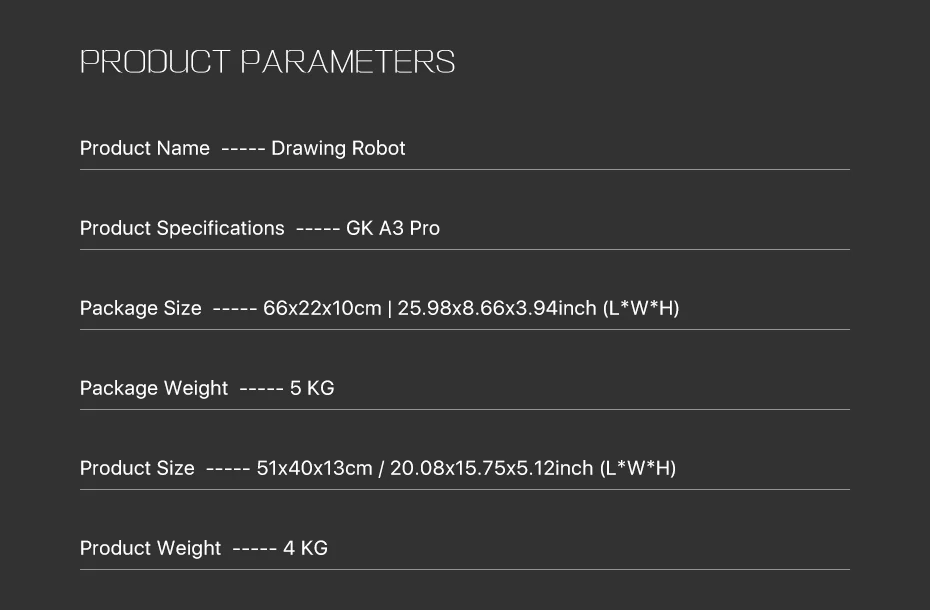This screenshot has height=610, width=930.
Task: Click the dashes after Product Weight
Action: coord(255,548)
